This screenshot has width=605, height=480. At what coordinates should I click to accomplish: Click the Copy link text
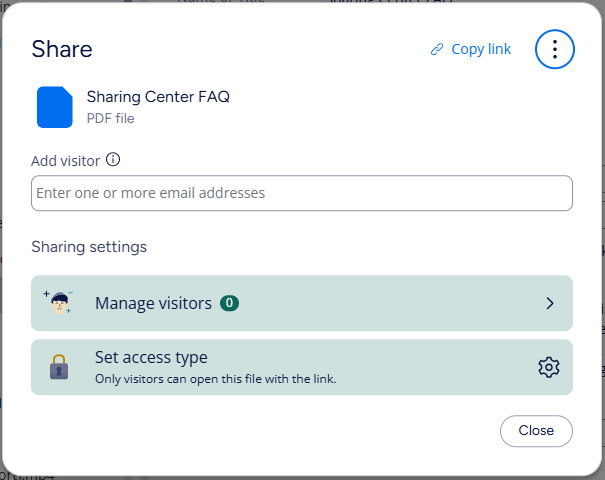coord(481,49)
